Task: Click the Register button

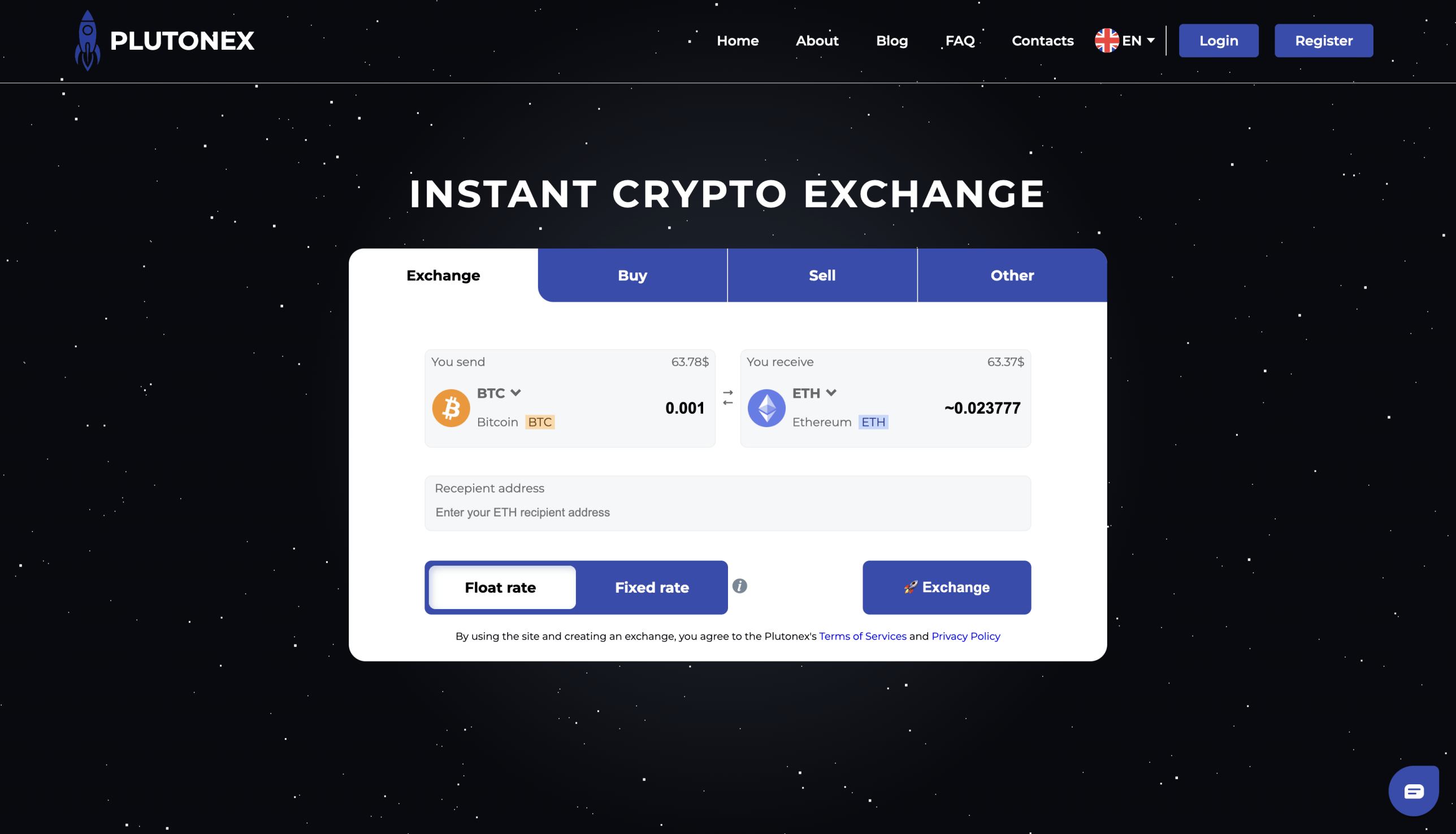Action: [x=1323, y=40]
